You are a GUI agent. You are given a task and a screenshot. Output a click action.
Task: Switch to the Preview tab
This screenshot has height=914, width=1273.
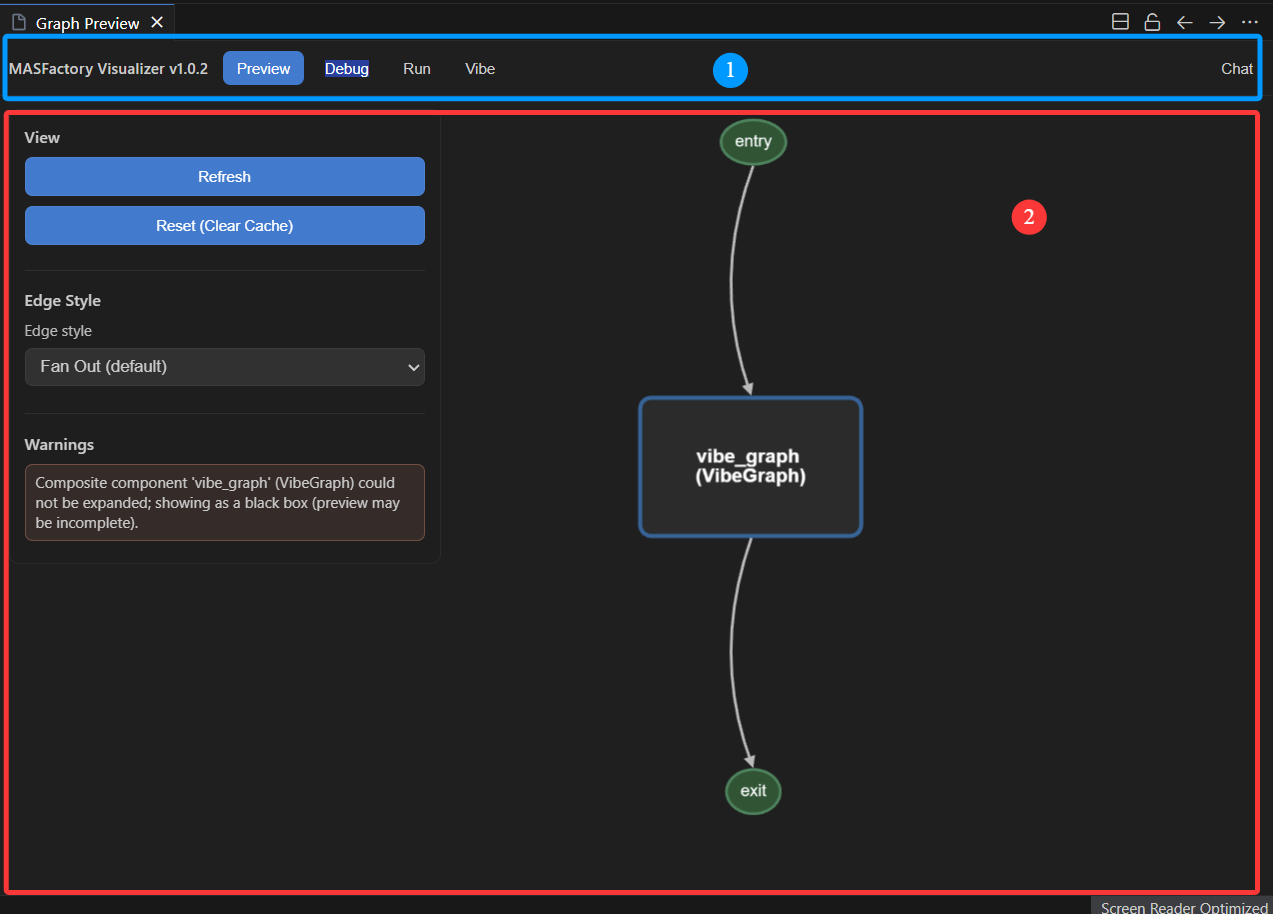coord(263,68)
